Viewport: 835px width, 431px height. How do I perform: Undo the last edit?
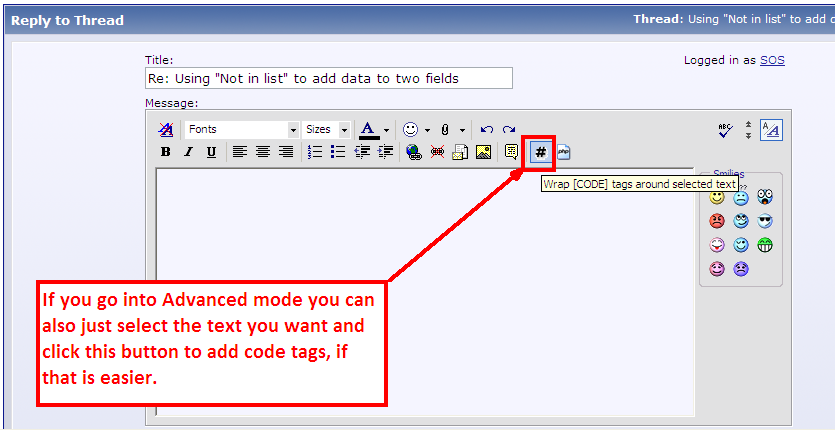click(x=487, y=129)
